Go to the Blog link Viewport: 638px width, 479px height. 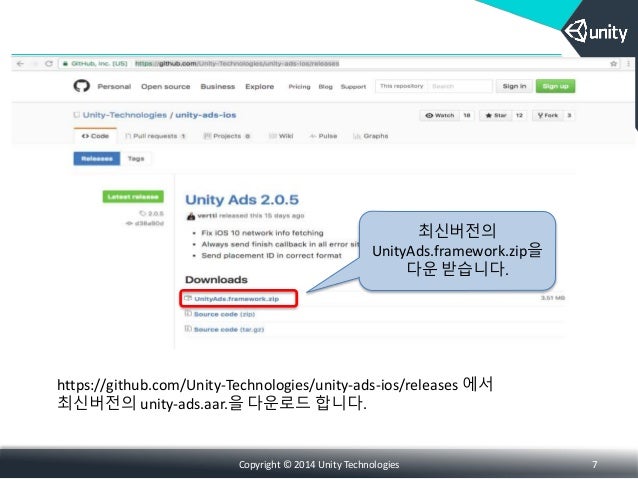pyautogui.click(x=326, y=87)
